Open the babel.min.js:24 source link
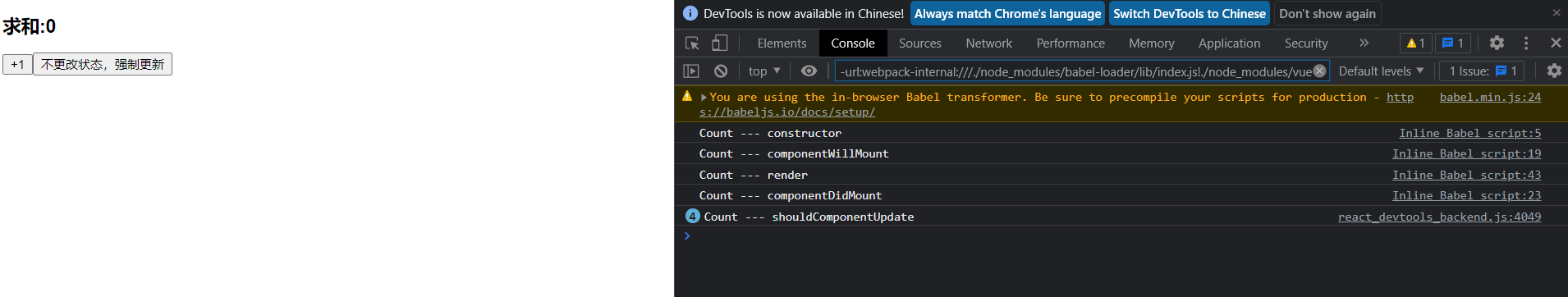Viewport: 1568px width, 297px height. tap(1490, 97)
